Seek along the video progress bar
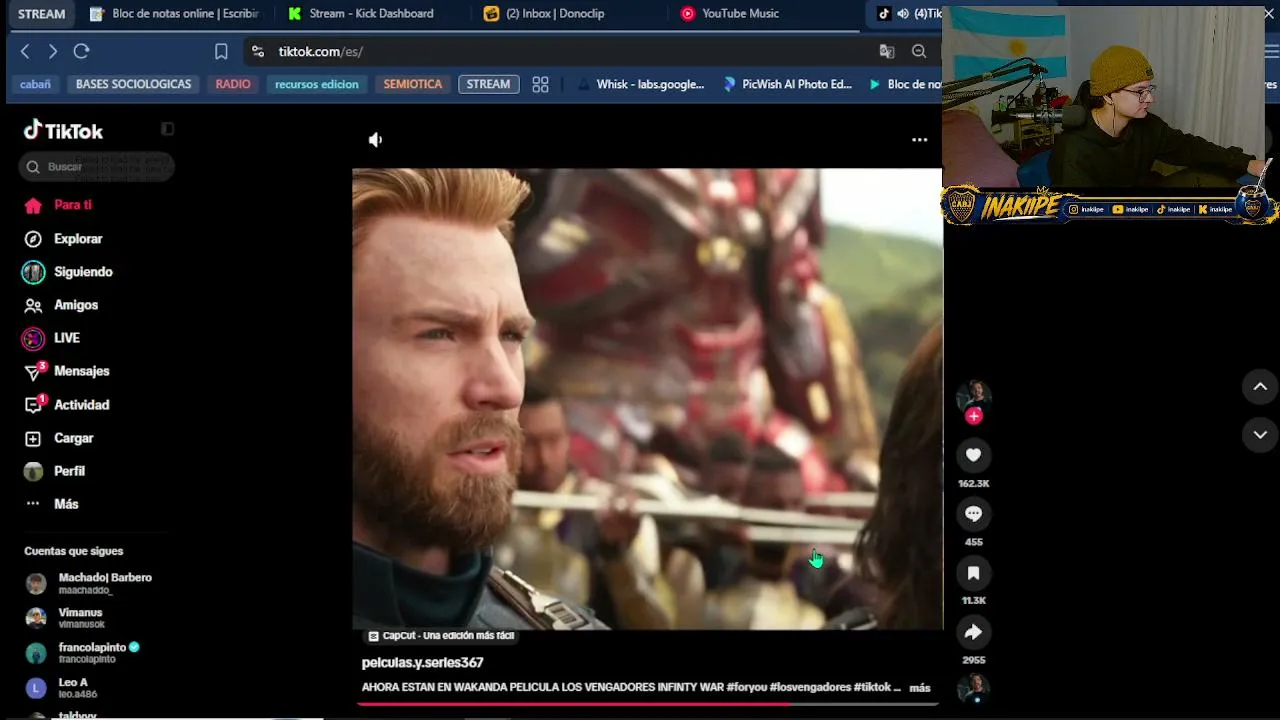 coord(647,704)
